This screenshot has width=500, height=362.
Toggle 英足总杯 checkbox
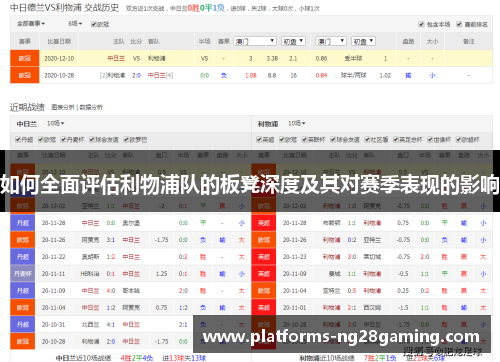click(x=396, y=139)
